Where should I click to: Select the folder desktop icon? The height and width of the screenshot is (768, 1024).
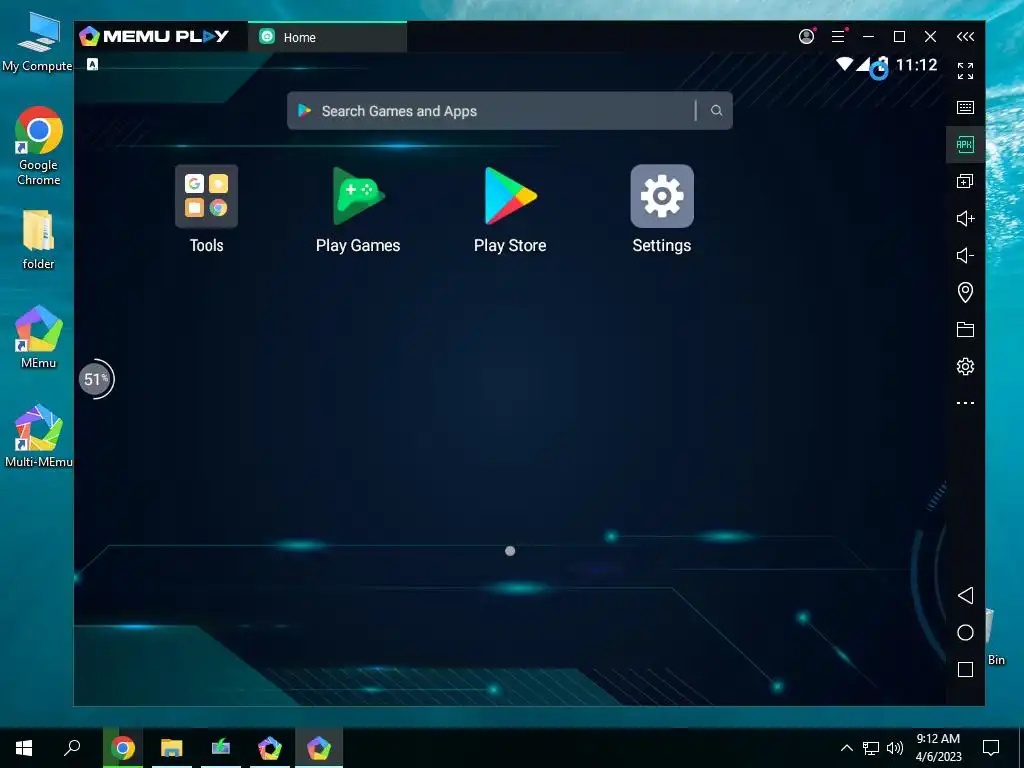(39, 239)
